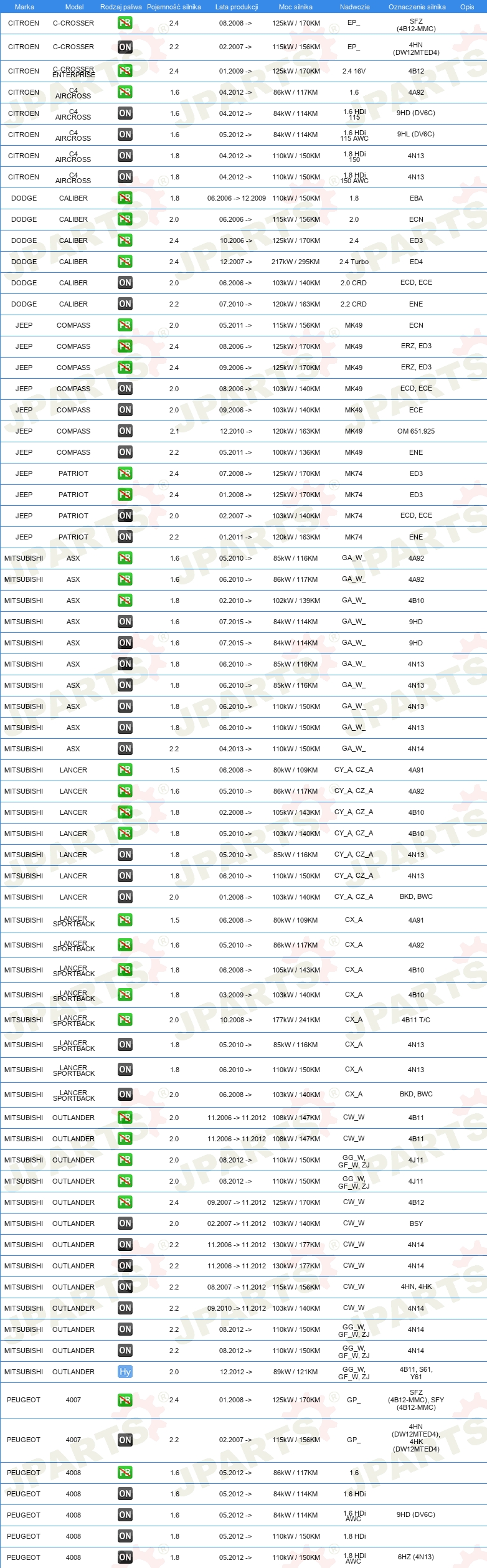Click ON icon in Dodge Caliber ENE row
The width and height of the screenshot is (487, 1568).
(125, 304)
